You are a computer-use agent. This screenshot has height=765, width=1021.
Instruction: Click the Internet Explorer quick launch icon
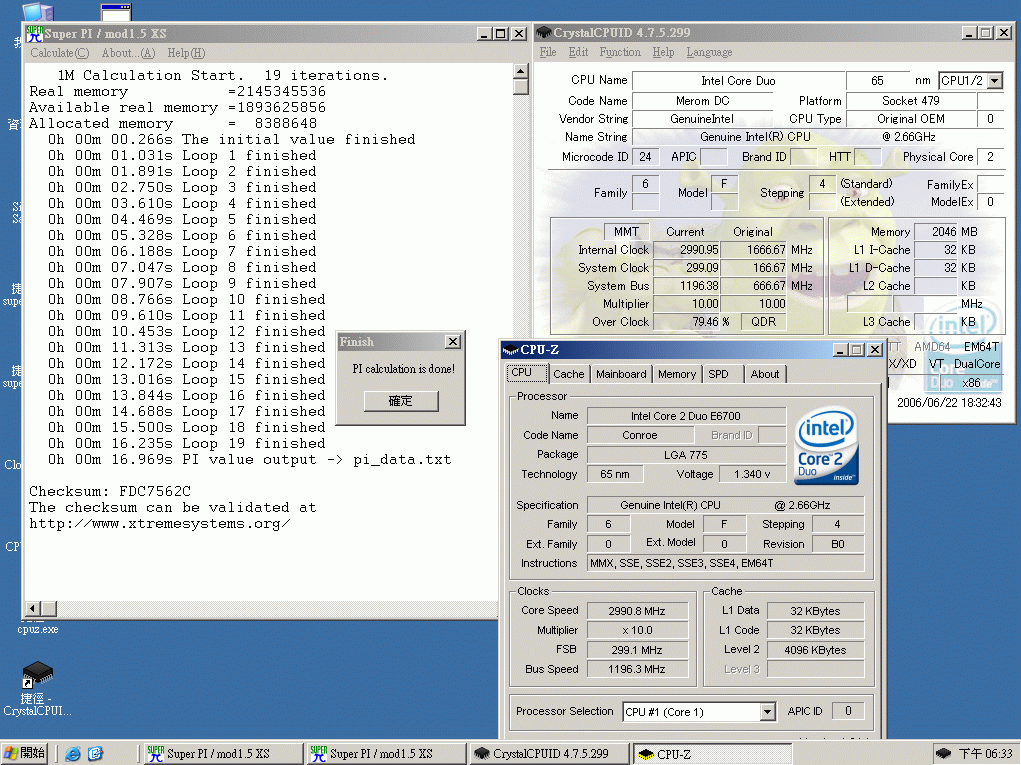[x=72, y=753]
